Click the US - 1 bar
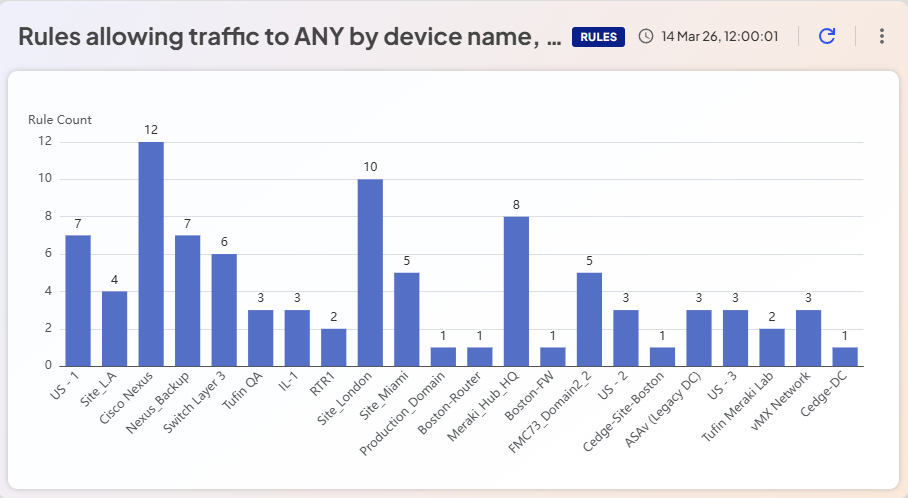This screenshot has width=908, height=498. [x=78, y=301]
